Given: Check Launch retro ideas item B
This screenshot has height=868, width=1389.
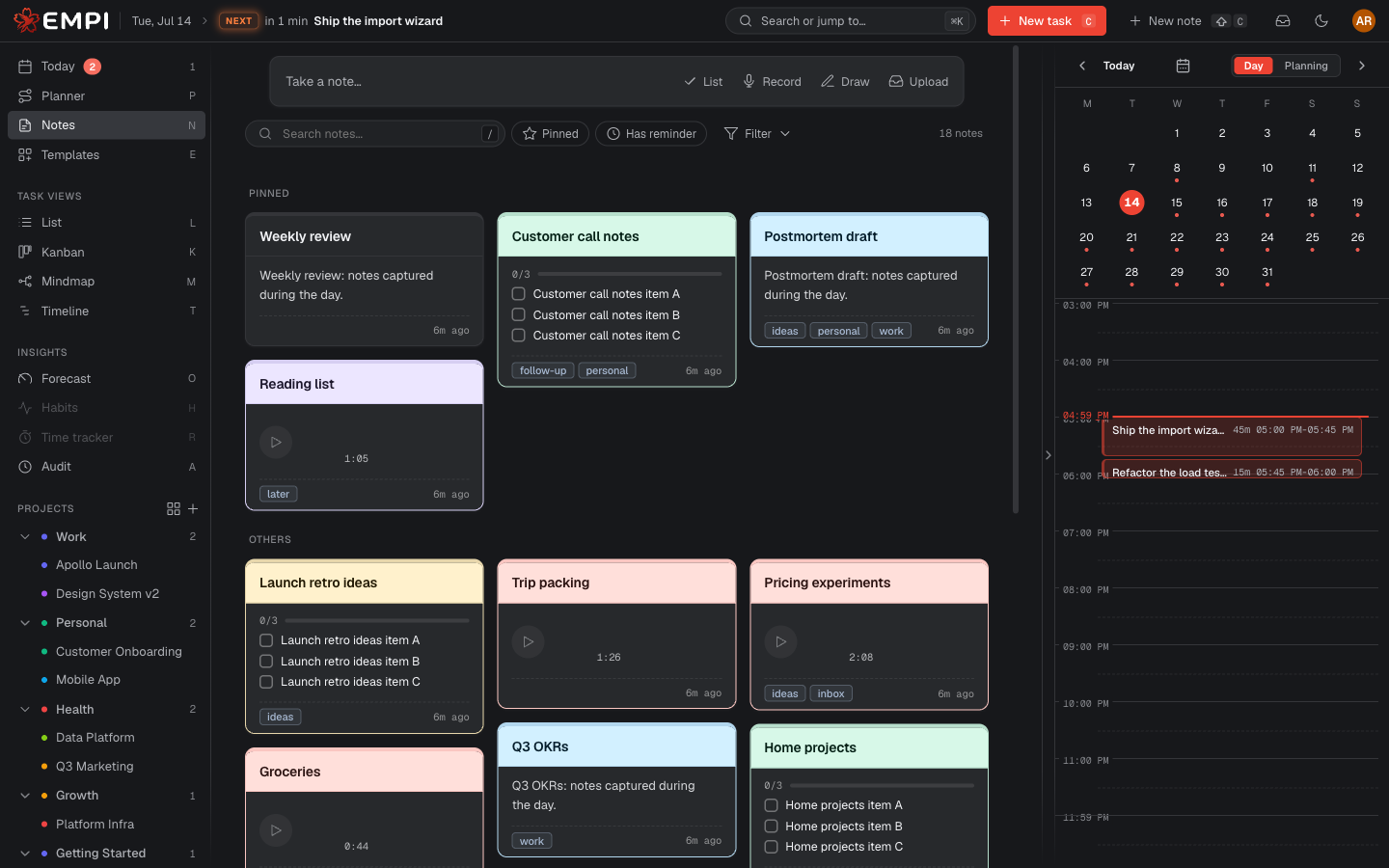Looking at the screenshot, I should click(266, 661).
